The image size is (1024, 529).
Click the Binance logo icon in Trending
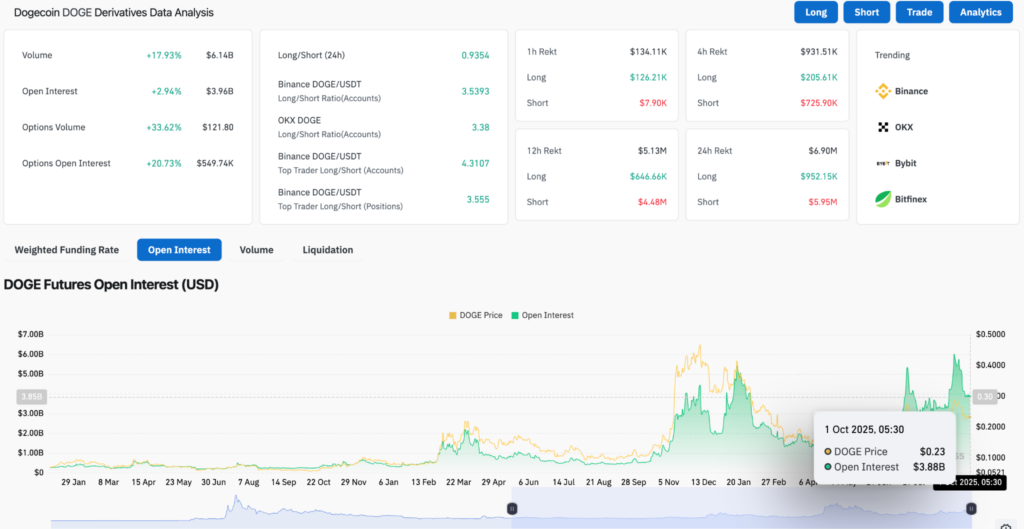tap(883, 91)
